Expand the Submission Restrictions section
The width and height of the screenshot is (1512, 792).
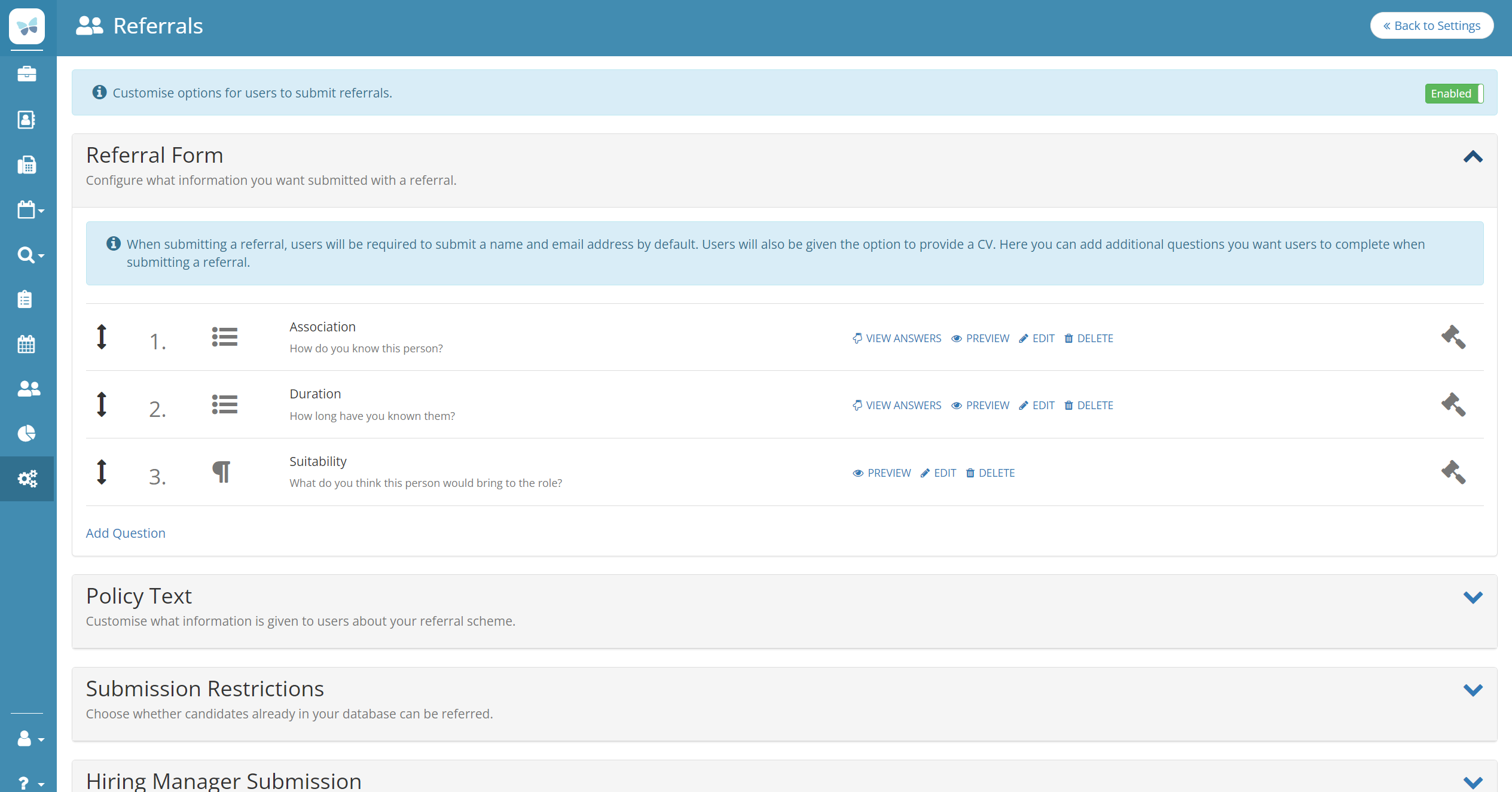tap(1473, 690)
